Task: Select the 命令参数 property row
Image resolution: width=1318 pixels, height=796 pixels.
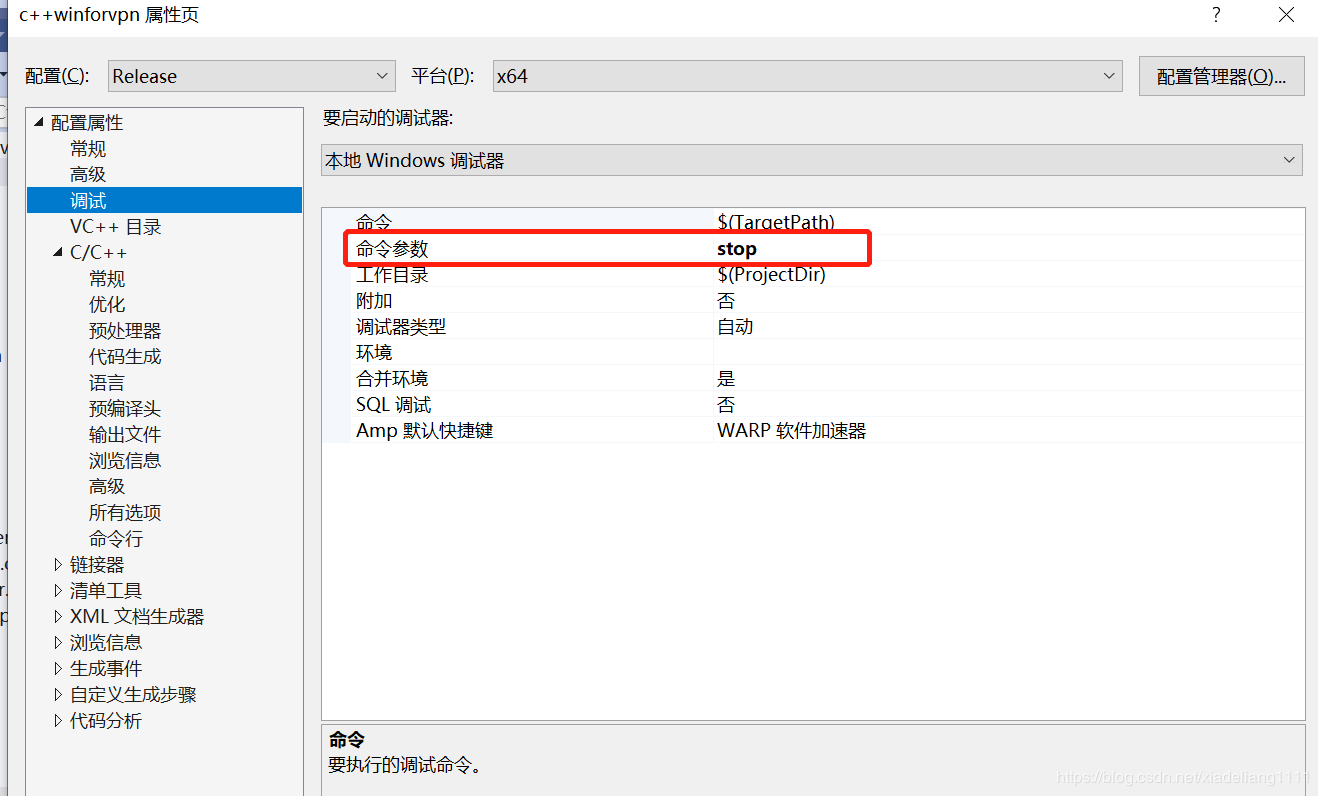Action: [x=500, y=248]
